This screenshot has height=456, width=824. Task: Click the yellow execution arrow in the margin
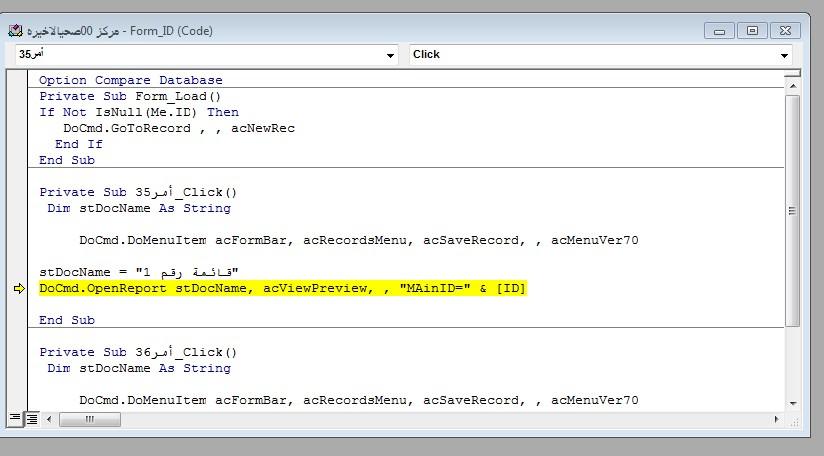[x=19, y=289]
